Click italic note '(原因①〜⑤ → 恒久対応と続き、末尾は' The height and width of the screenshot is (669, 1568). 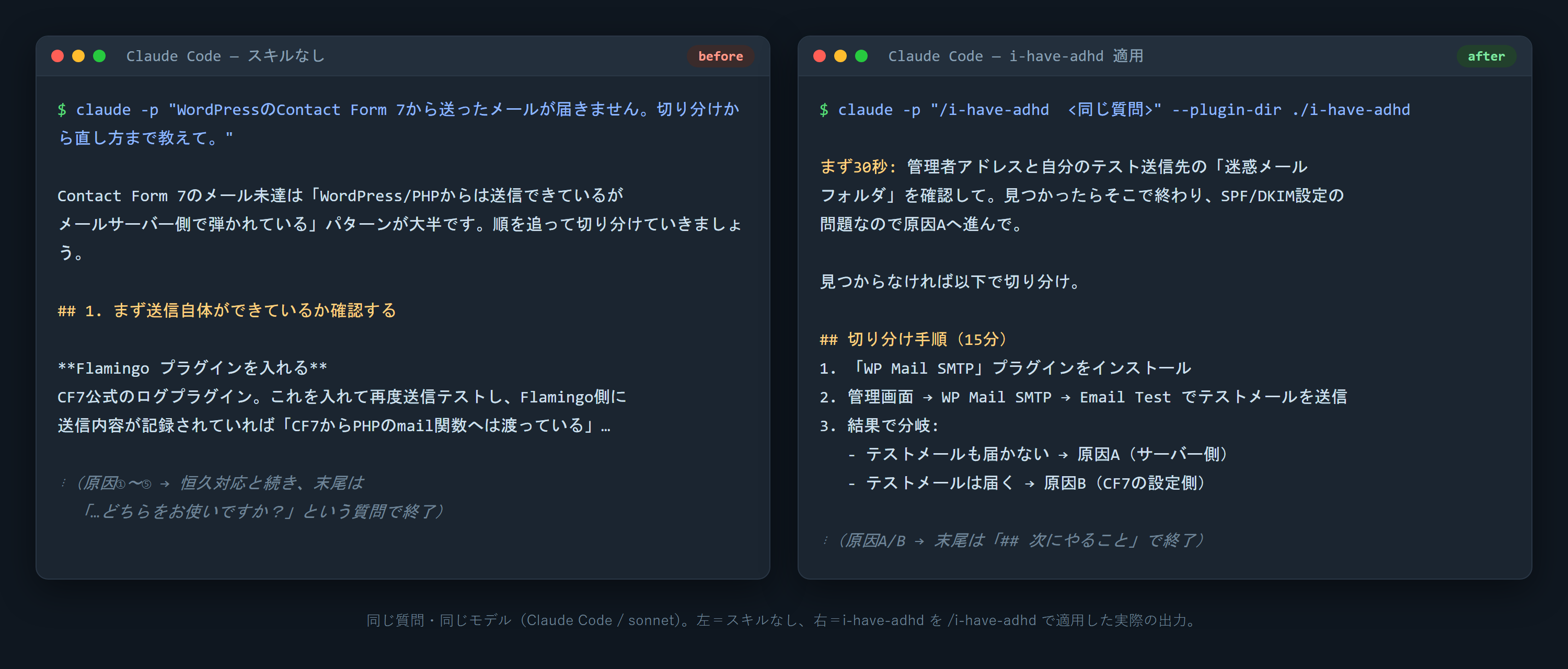tap(212, 483)
